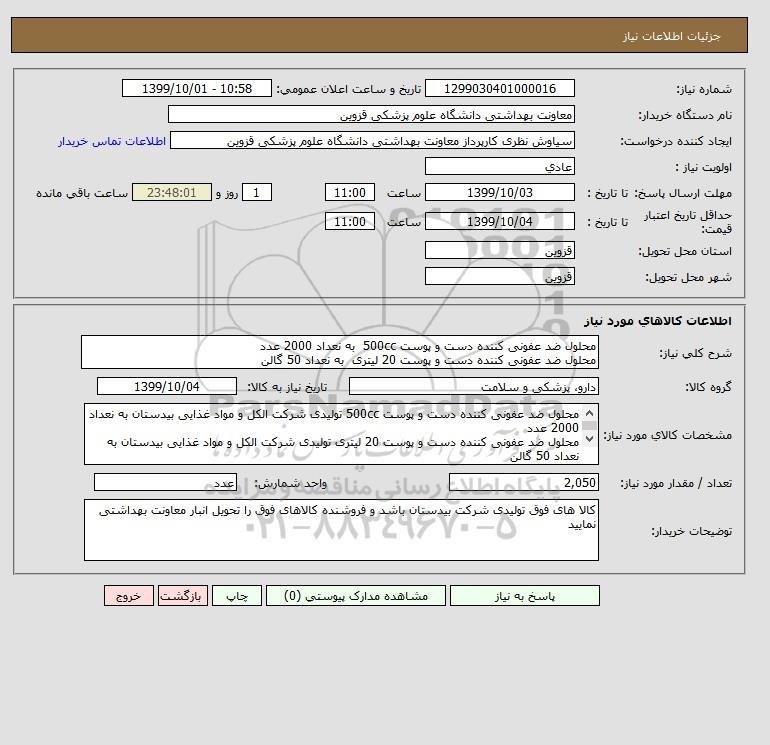Click the گروه کالا label

click(x=709, y=387)
